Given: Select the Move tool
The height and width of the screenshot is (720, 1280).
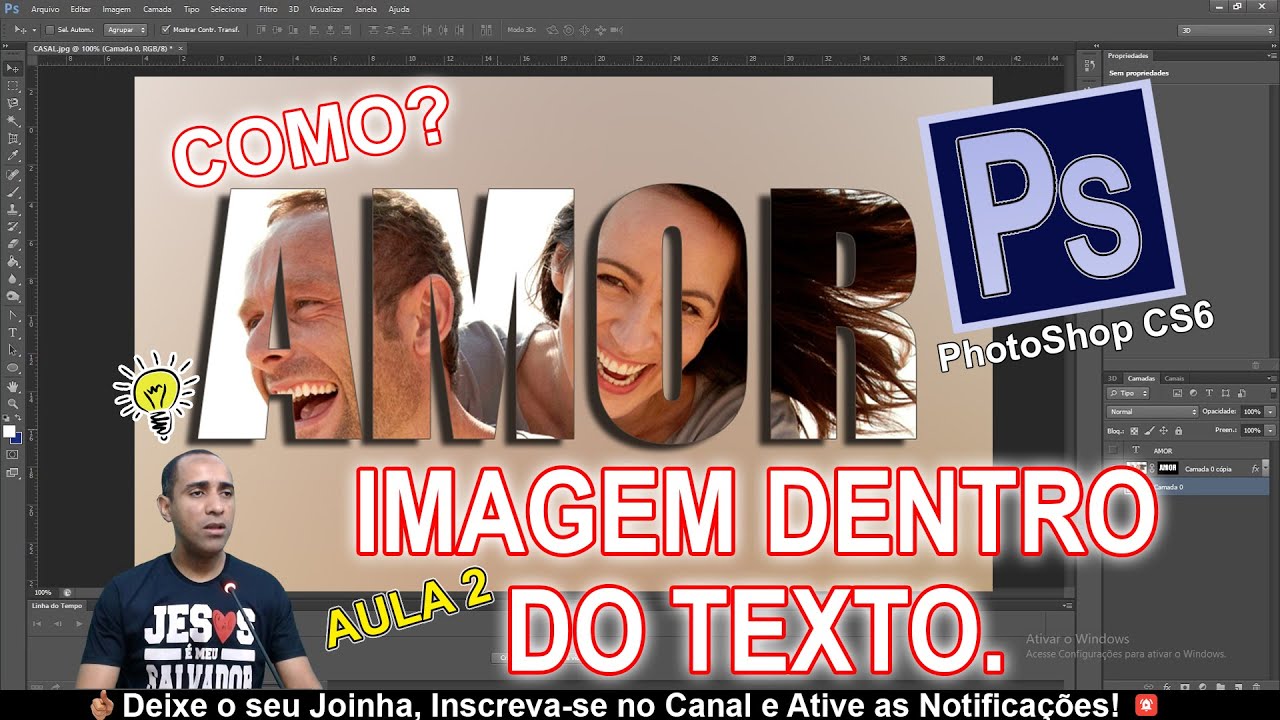Looking at the screenshot, I should 13,68.
